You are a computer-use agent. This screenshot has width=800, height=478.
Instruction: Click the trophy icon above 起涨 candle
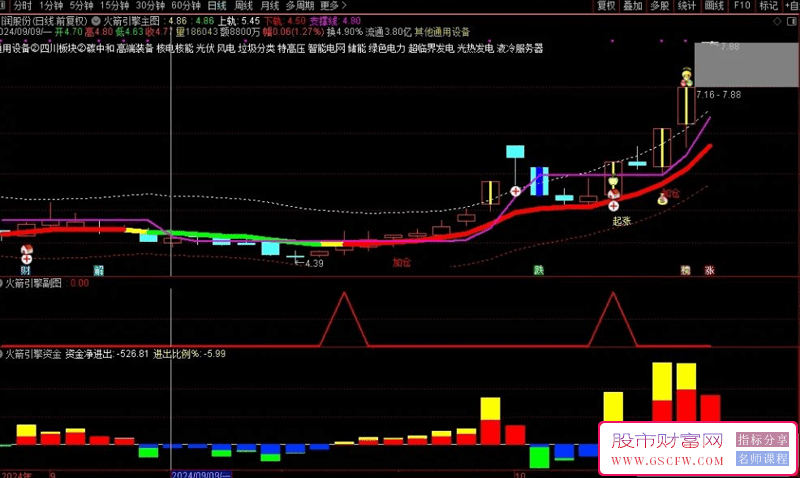[x=613, y=181]
